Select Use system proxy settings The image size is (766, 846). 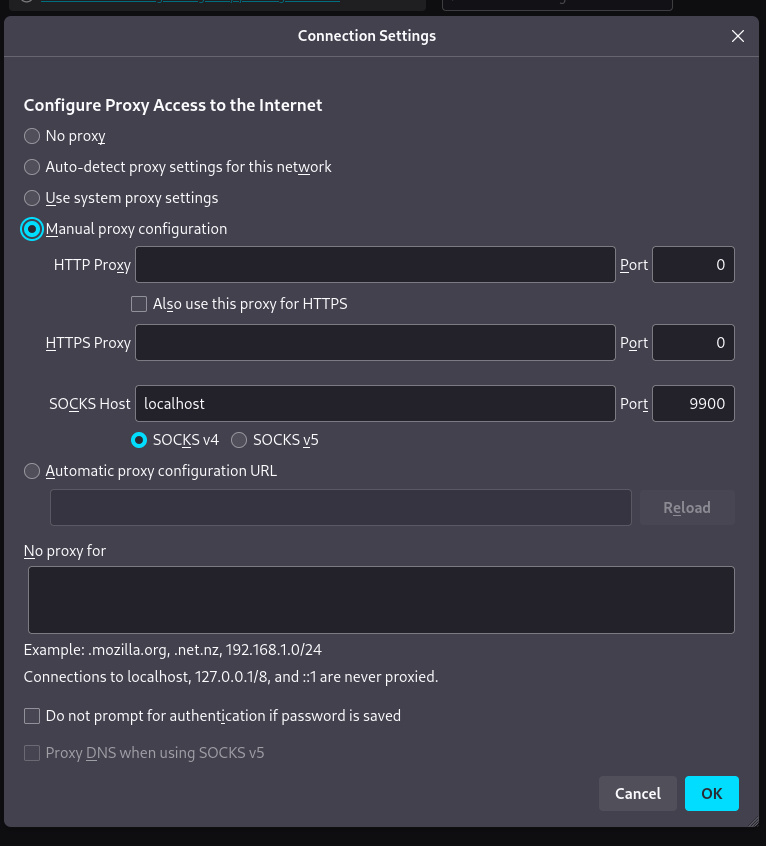coord(32,198)
